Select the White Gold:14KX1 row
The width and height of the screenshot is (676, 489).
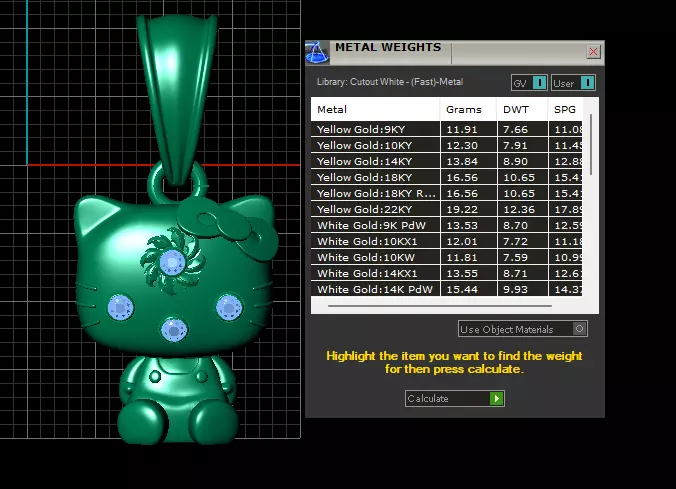[447, 273]
